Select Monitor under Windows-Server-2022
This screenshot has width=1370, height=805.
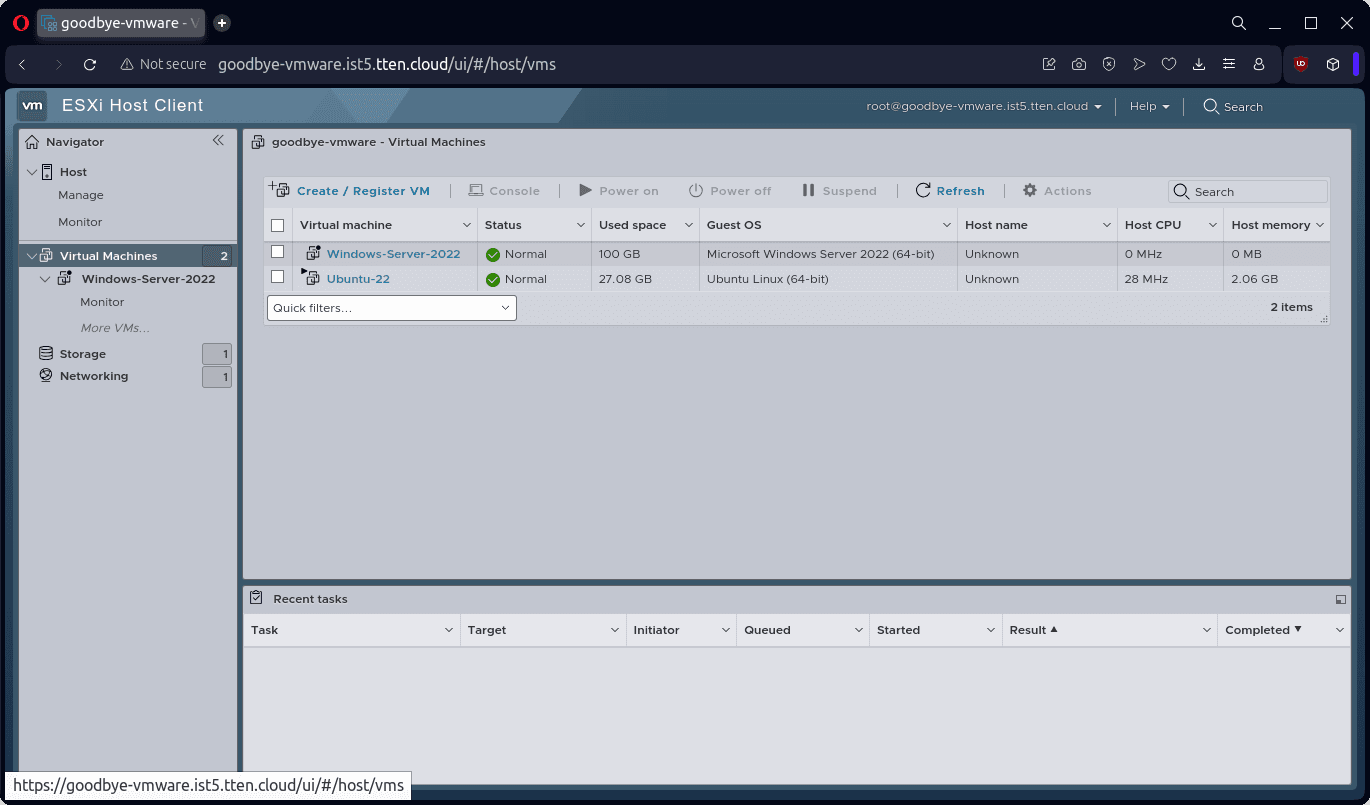coord(102,302)
